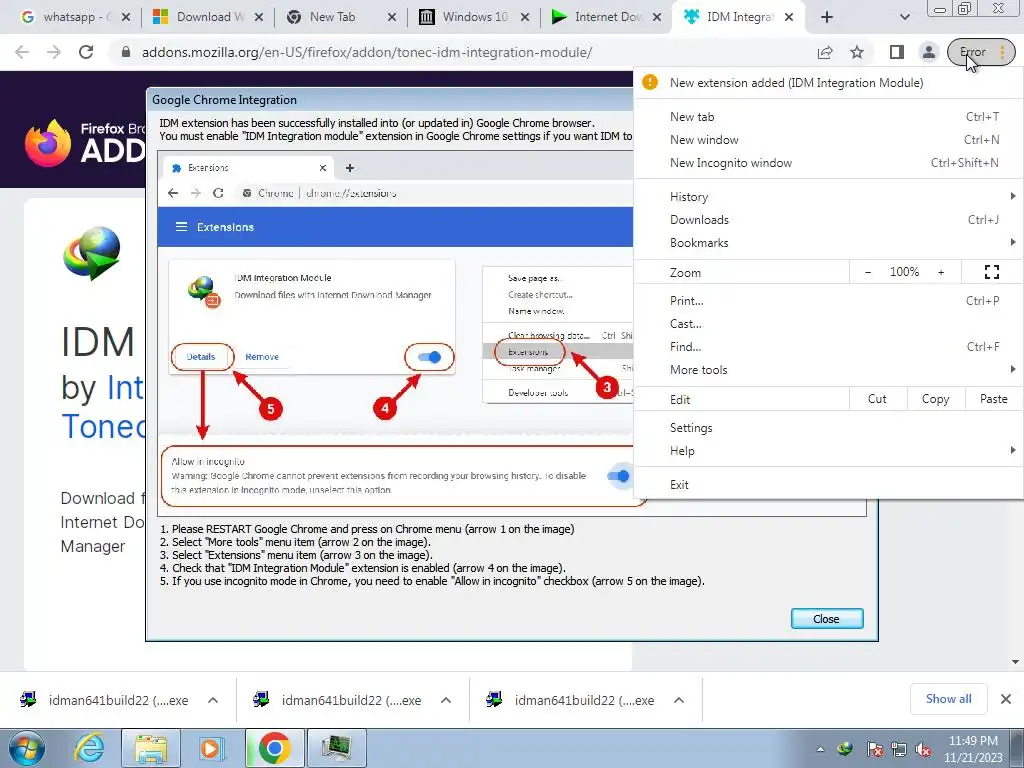Click the browser forward arrow

click(x=54, y=52)
